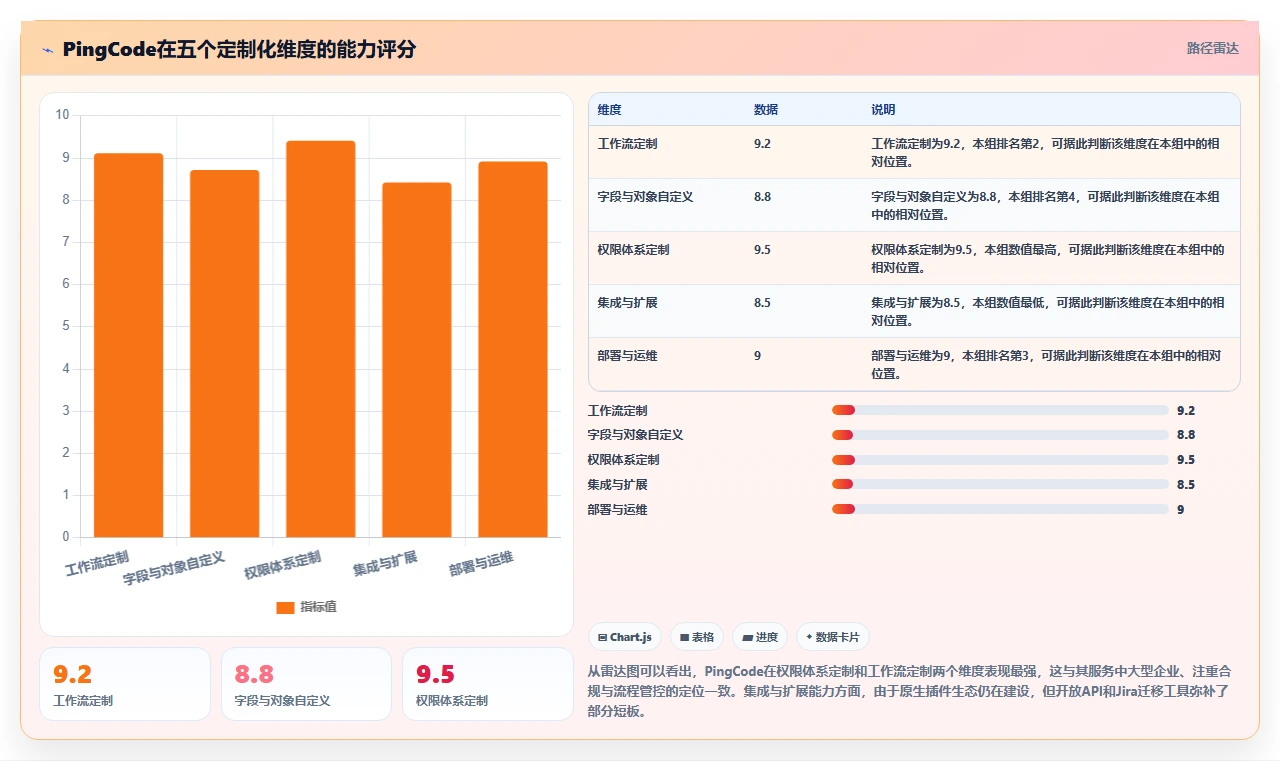
Task: Click the PingCode在五个定制化维度的能力评分 title
Action: 239,49
